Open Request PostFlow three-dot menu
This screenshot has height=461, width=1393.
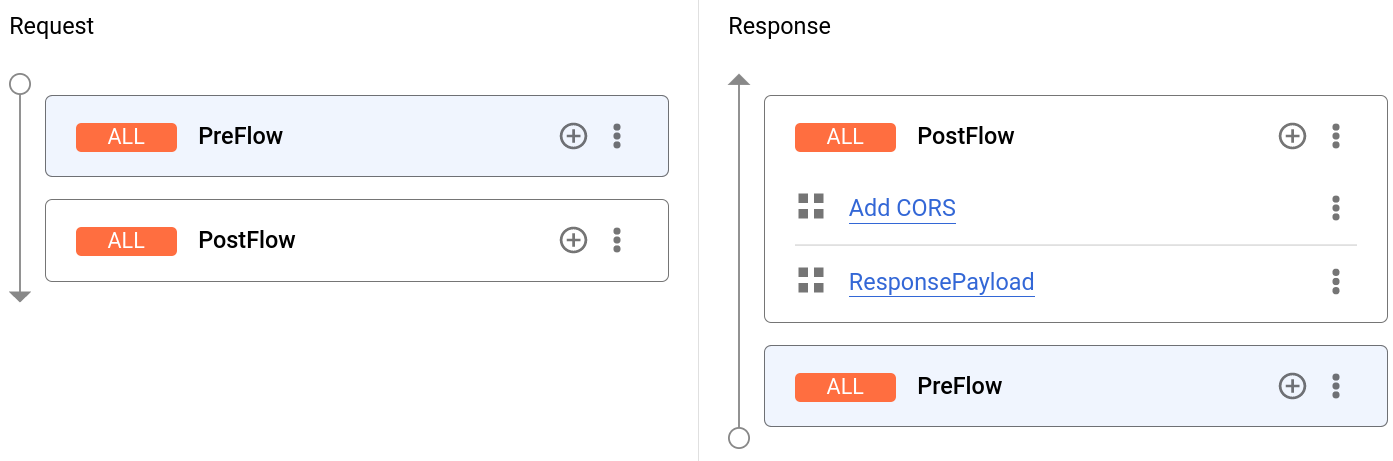tap(617, 240)
